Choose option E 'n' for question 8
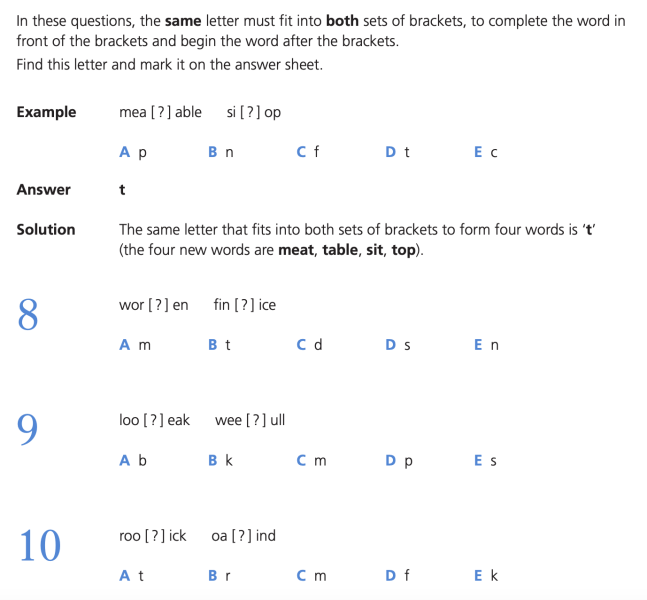The height and width of the screenshot is (600, 647). click(x=486, y=345)
